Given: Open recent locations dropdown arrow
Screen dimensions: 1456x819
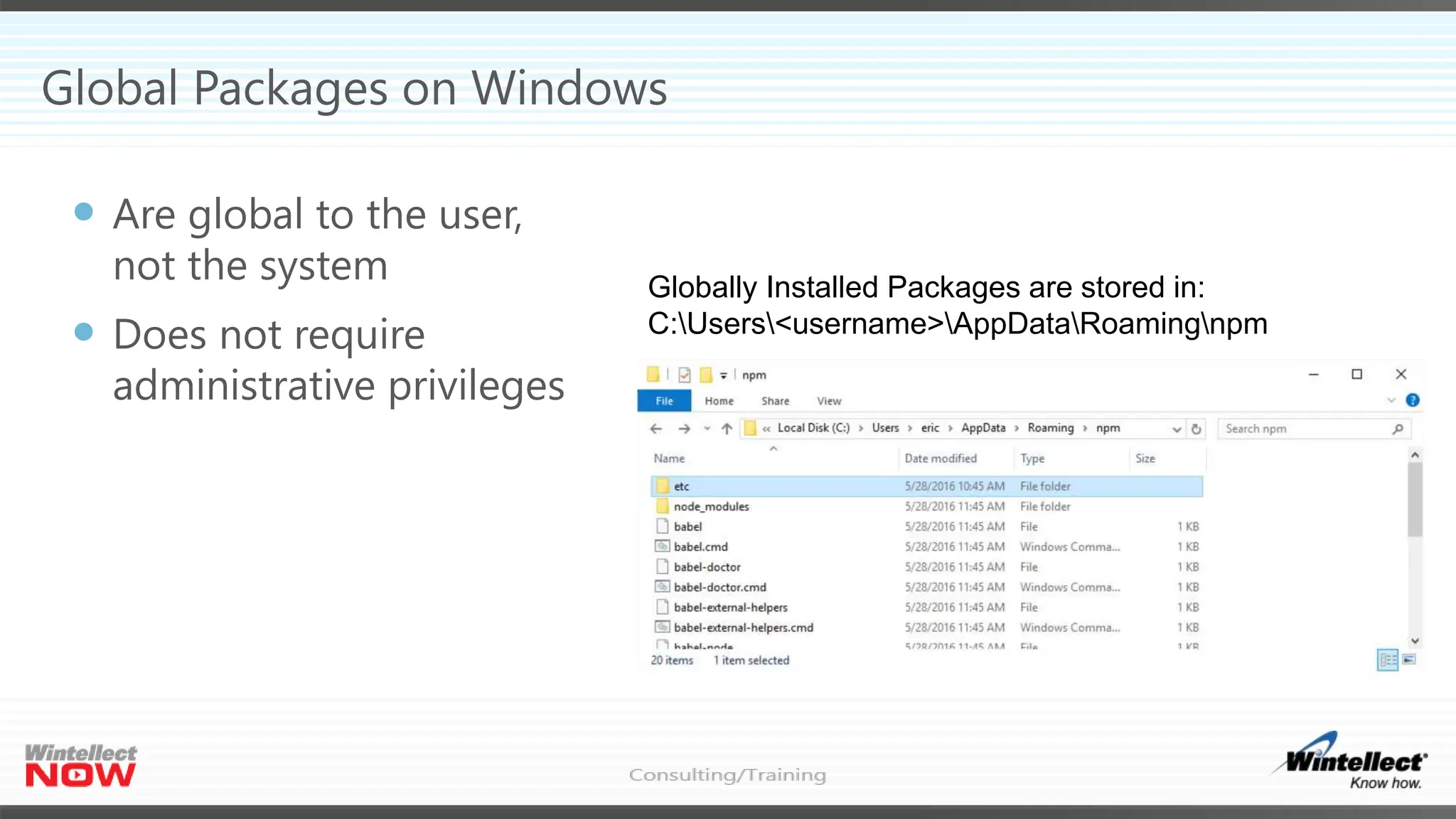Looking at the screenshot, I should coord(707,429).
